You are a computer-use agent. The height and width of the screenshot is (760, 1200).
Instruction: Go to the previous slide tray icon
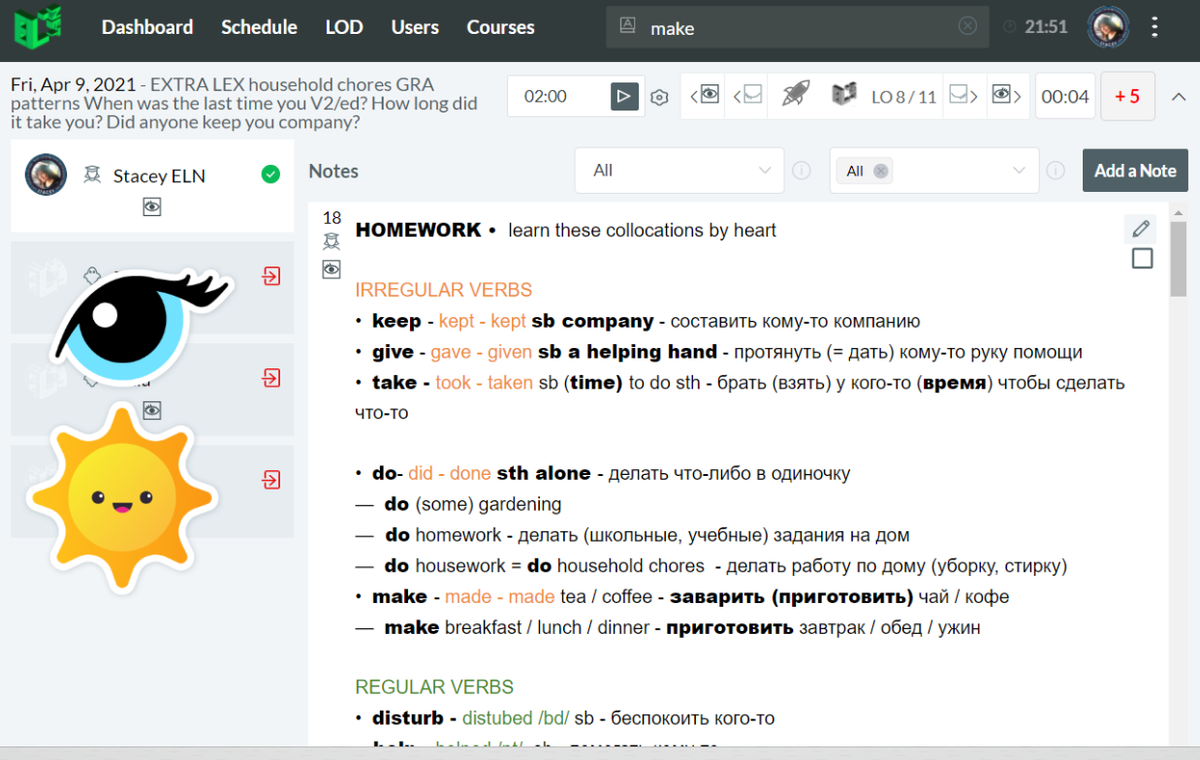(x=748, y=95)
